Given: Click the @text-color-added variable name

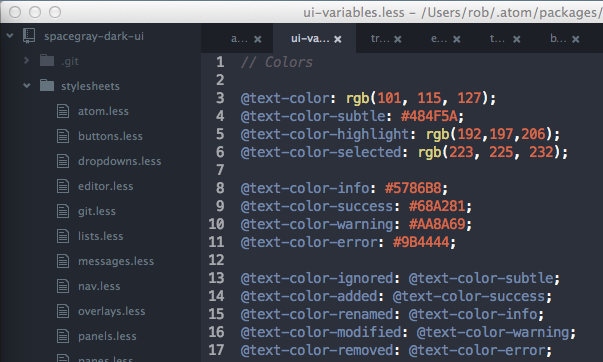Looking at the screenshot, I should [309, 296].
